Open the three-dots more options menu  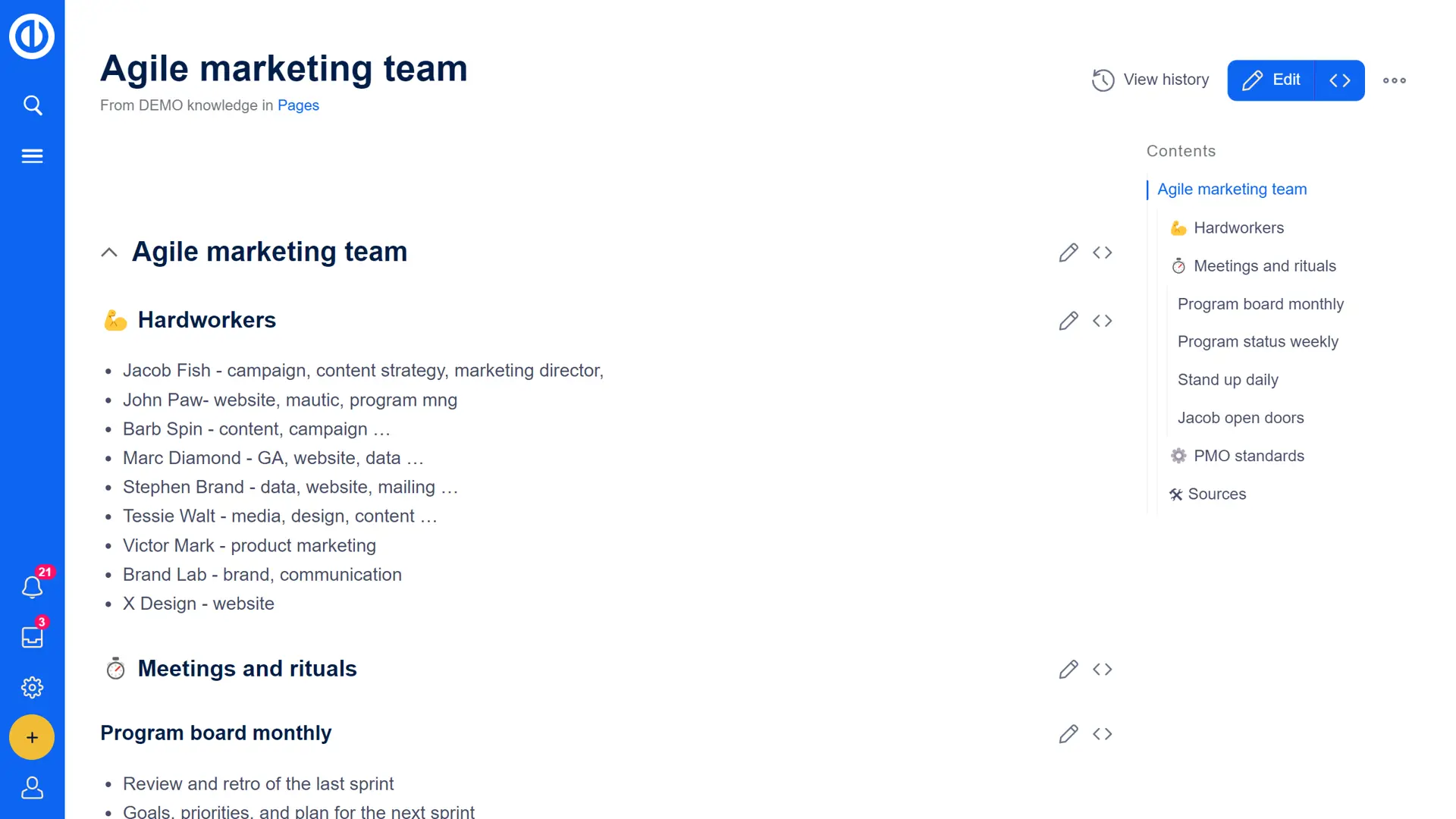(1394, 80)
